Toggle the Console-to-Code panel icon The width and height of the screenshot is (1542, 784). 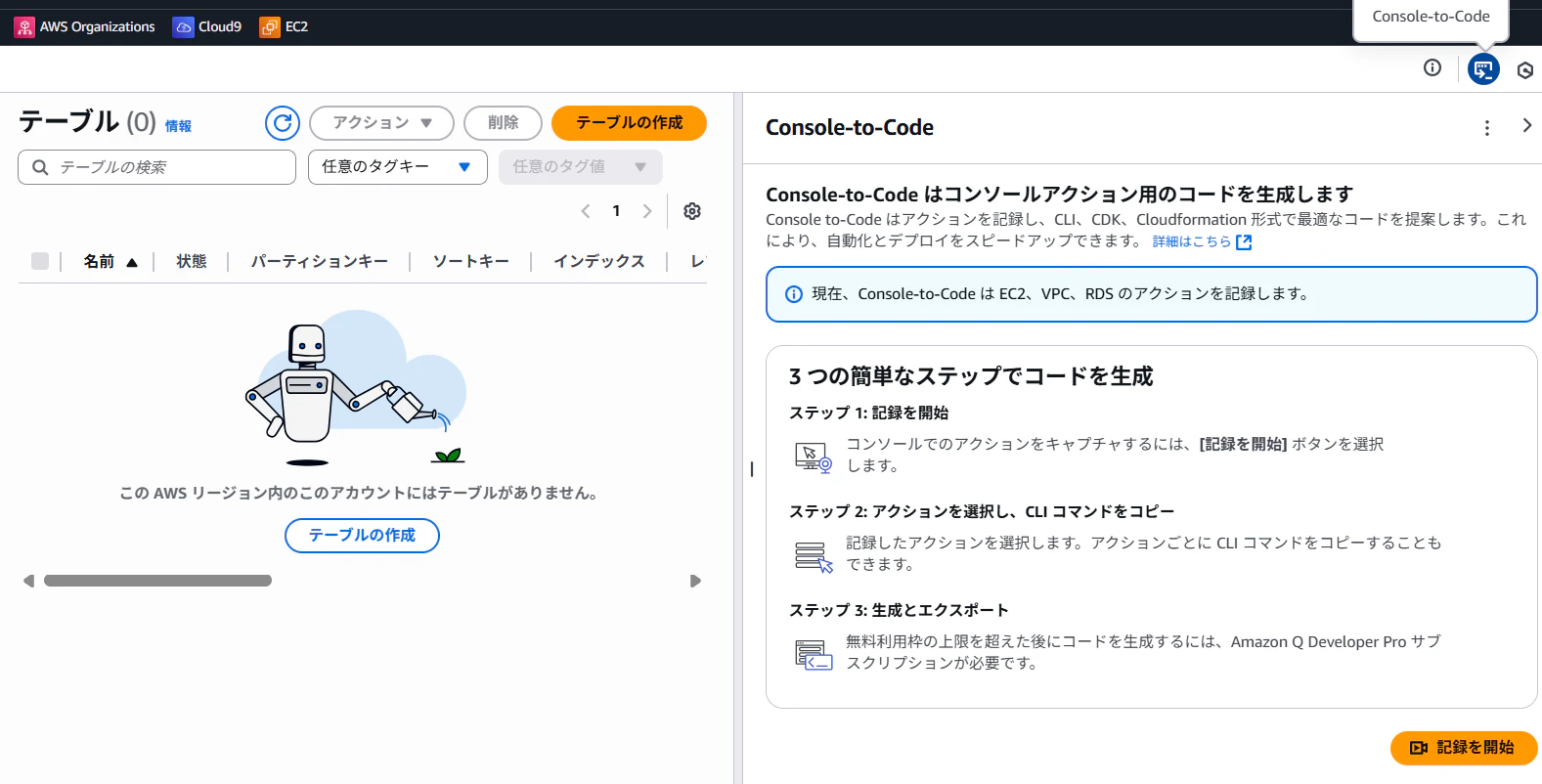1483,69
